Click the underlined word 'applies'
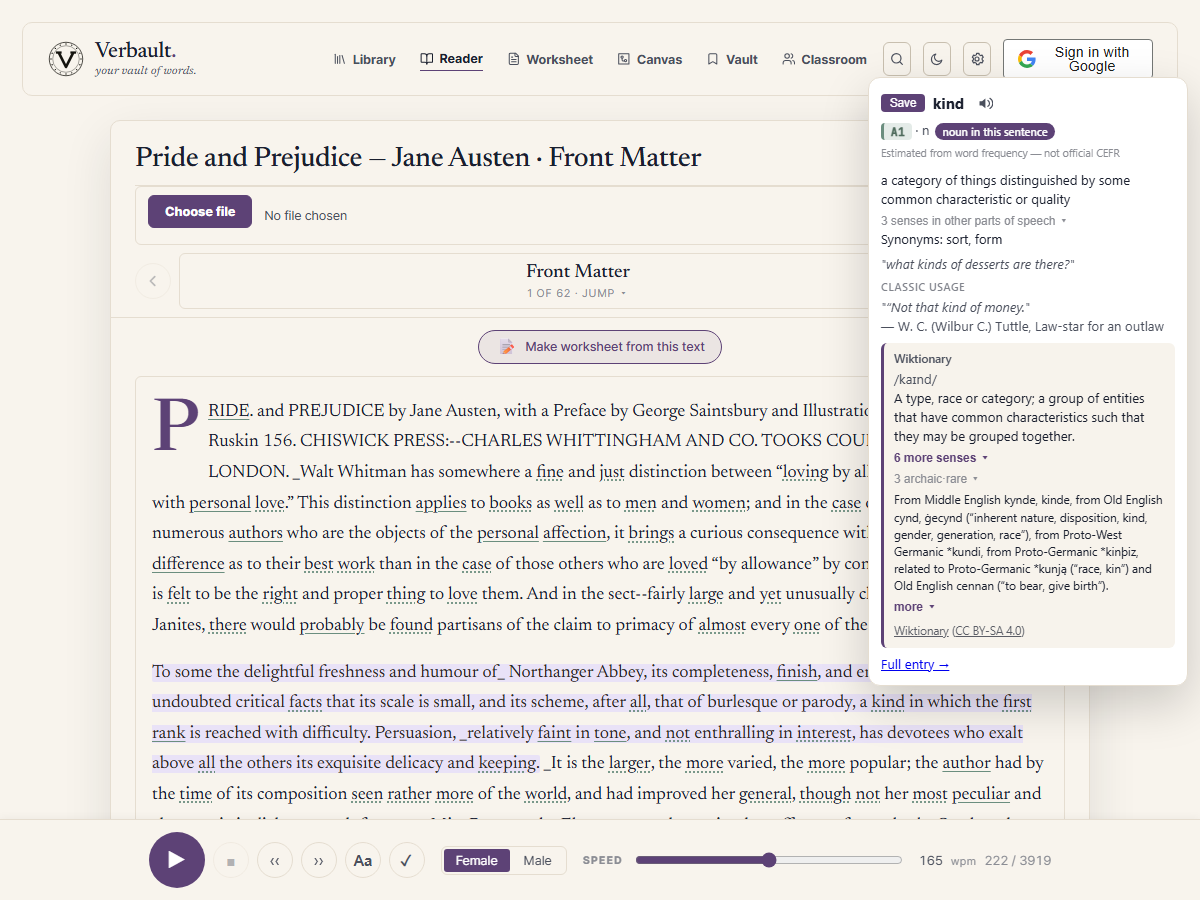The width and height of the screenshot is (1200, 900). tap(441, 502)
